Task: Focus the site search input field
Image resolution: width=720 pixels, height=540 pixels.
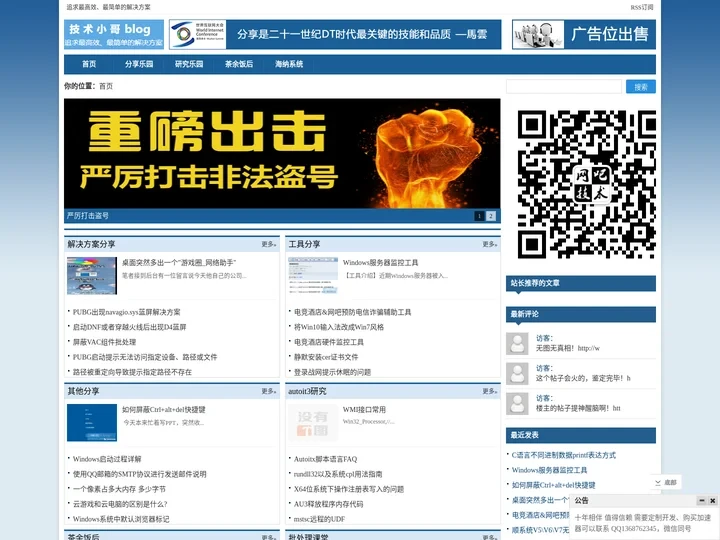Action: [564, 87]
